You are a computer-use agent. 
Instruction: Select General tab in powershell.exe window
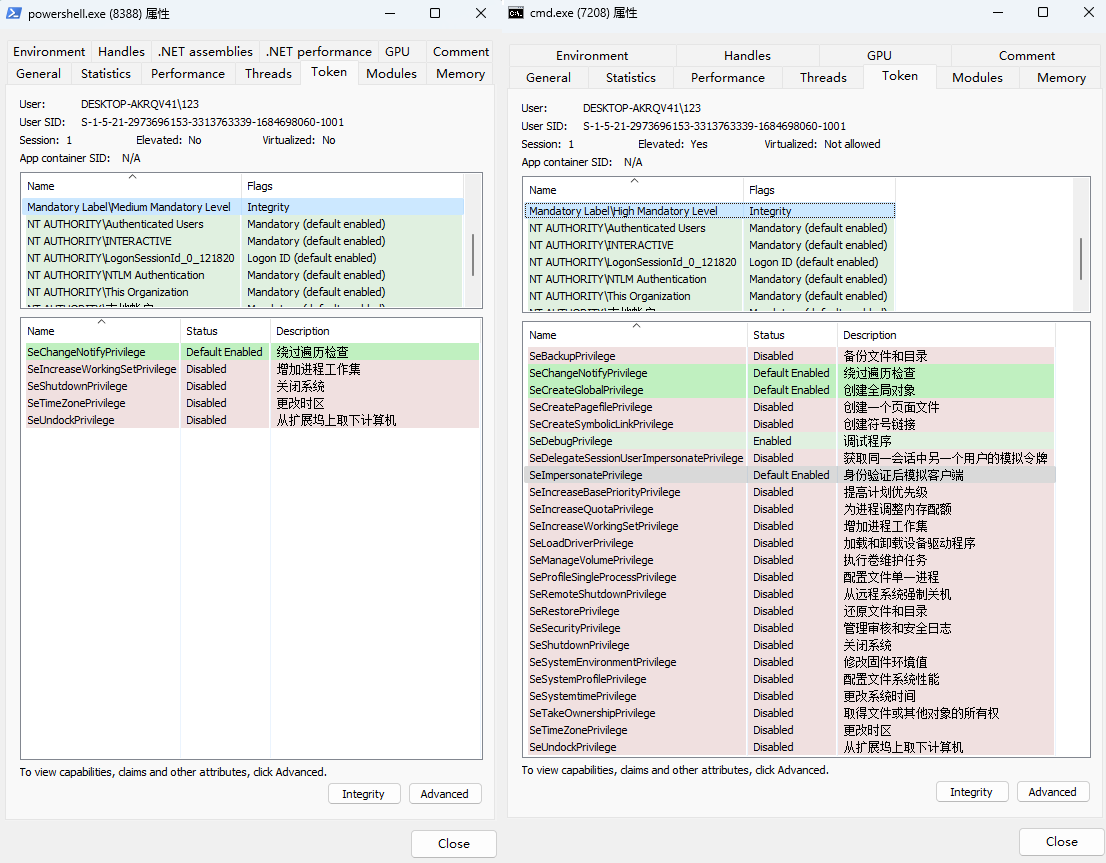click(x=38, y=73)
